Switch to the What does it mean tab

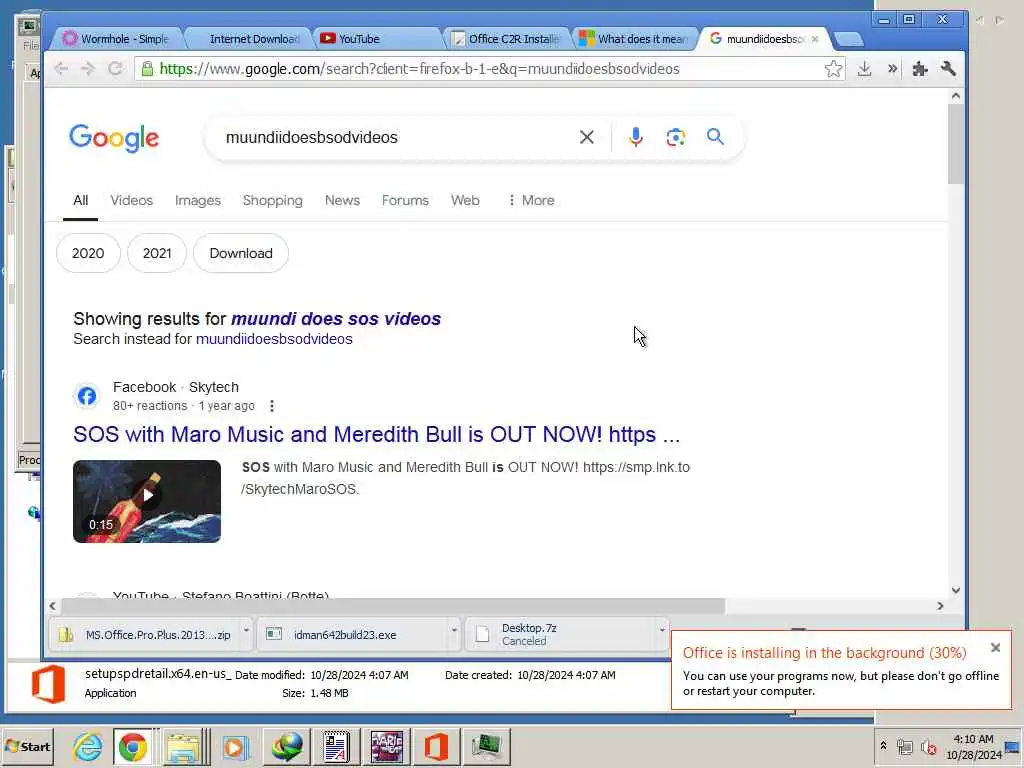pyautogui.click(x=635, y=39)
